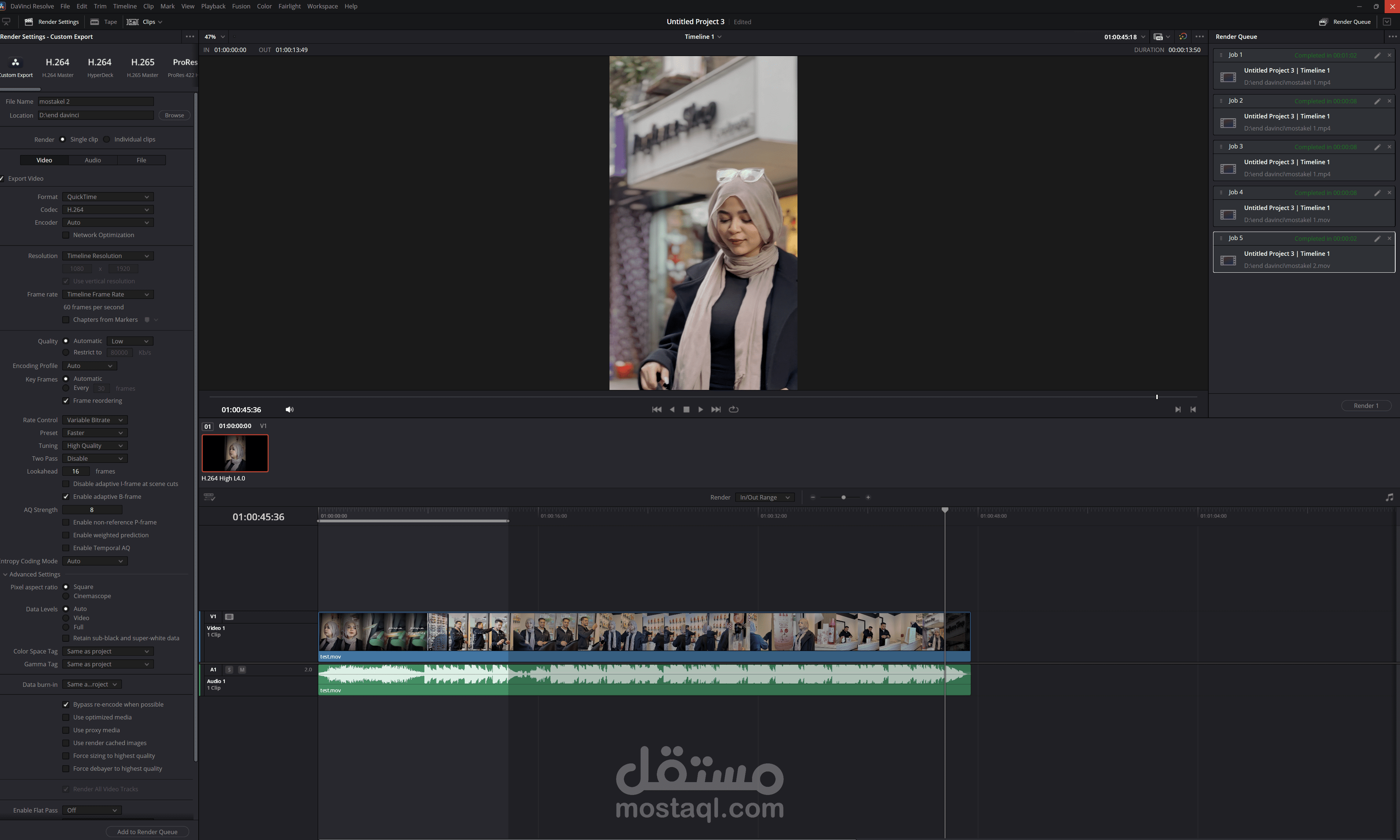Uncheck Bypass re-encode when possible
The height and width of the screenshot is (840, 1400).
coord(66,704)
